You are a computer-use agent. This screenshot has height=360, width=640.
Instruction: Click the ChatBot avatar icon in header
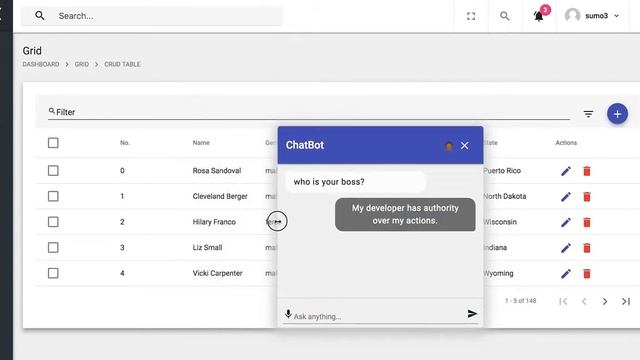pyautogui.click(x=449, y=146)
